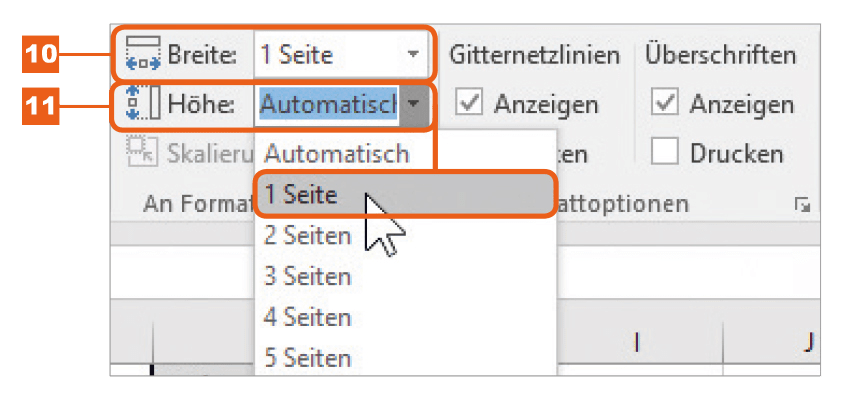Click column header I
850x397 pixels.
(638, 342)
